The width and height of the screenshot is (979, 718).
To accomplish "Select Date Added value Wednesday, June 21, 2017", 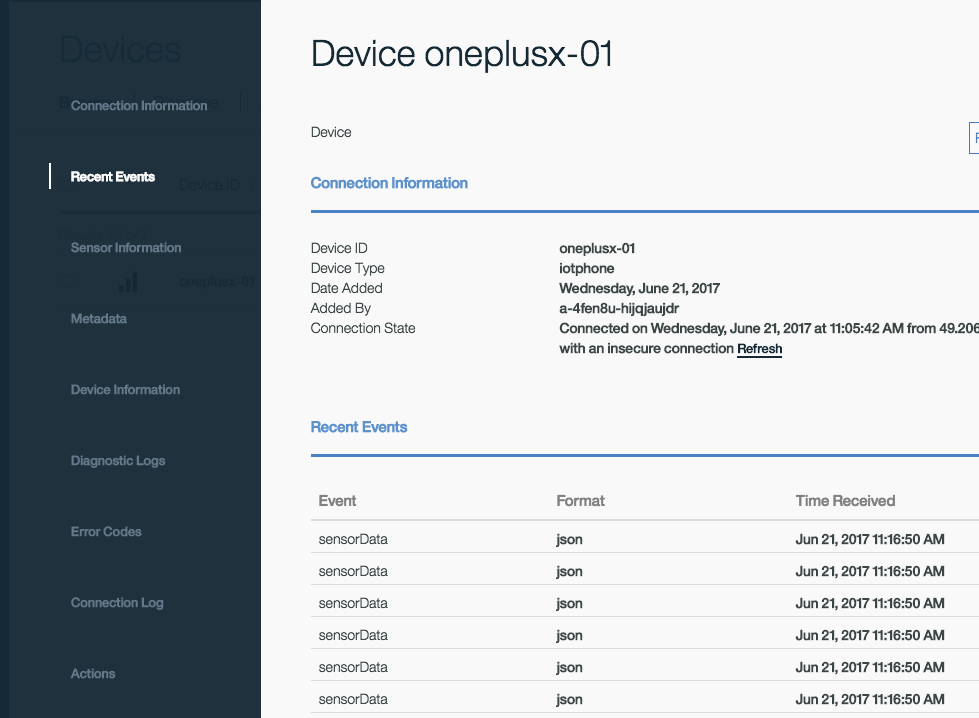I will click(639, 288).
